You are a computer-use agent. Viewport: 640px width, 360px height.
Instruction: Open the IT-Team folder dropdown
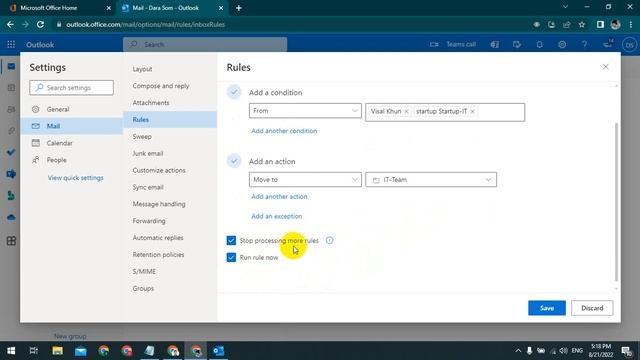click(x=431, y=180)
